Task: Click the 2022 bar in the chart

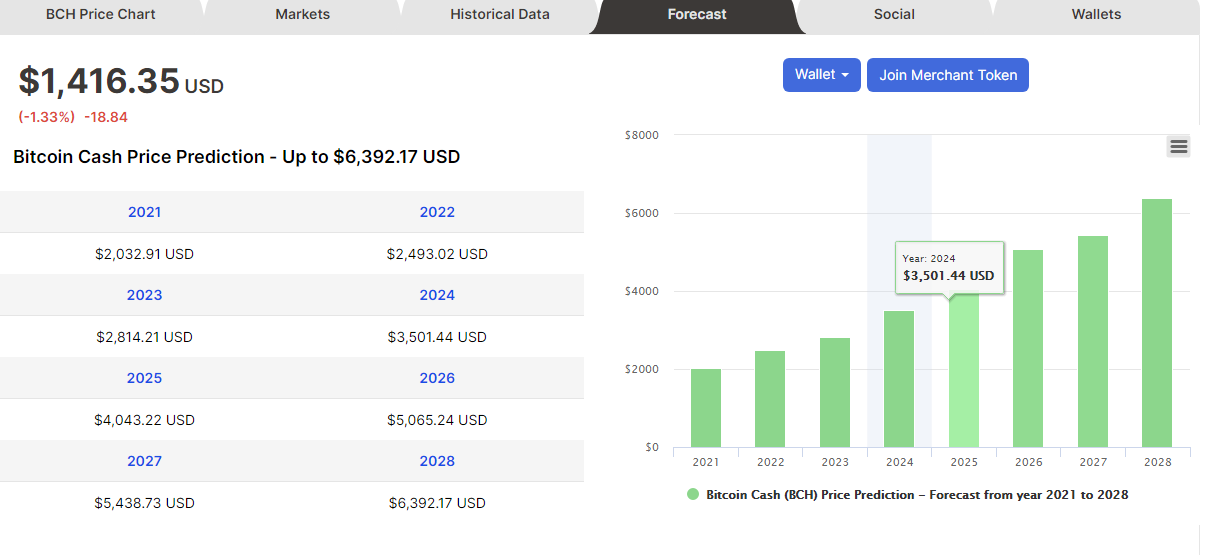Action: tap(770, 399)
